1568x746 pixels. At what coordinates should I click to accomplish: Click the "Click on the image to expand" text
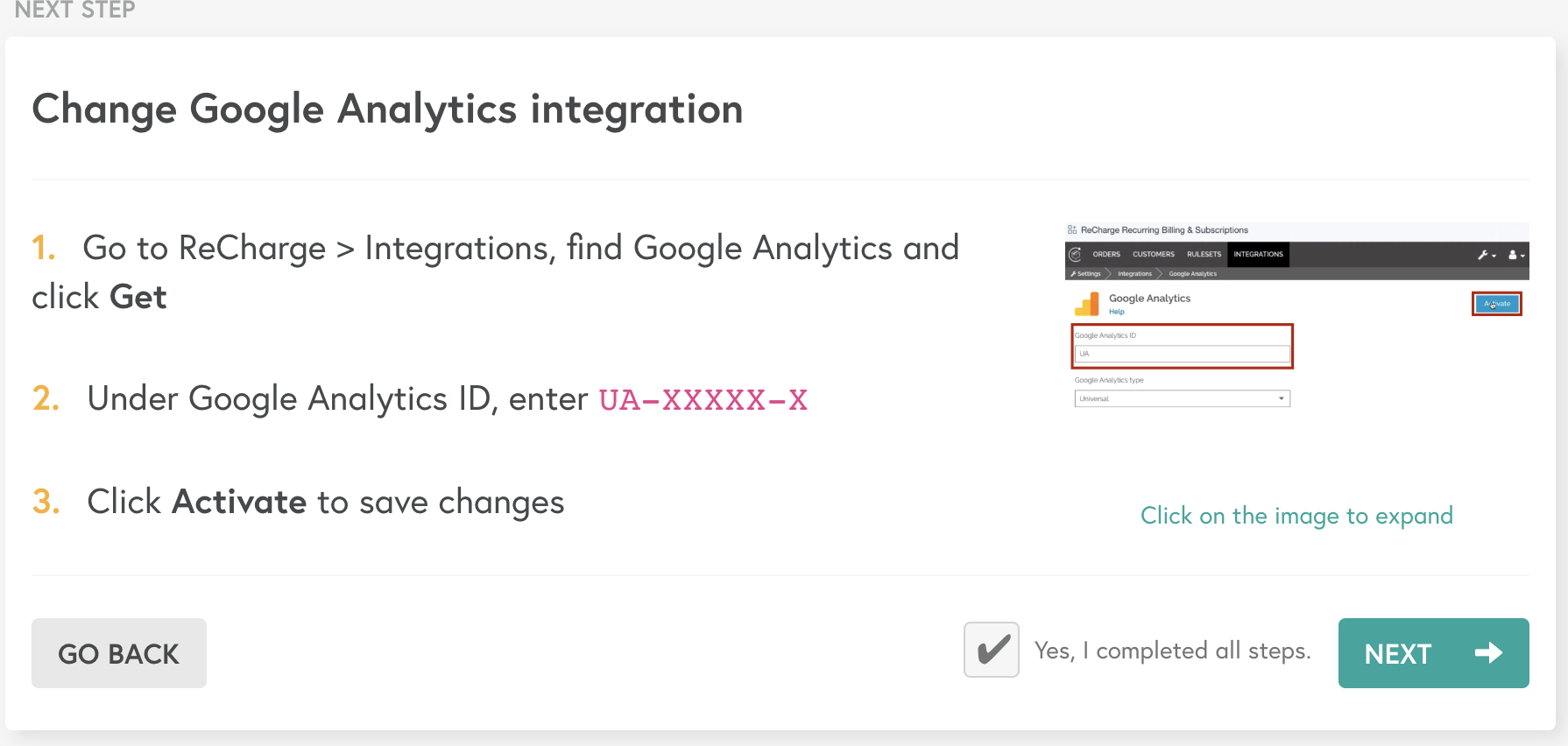pyautogui.click(x=1296, y=516)
